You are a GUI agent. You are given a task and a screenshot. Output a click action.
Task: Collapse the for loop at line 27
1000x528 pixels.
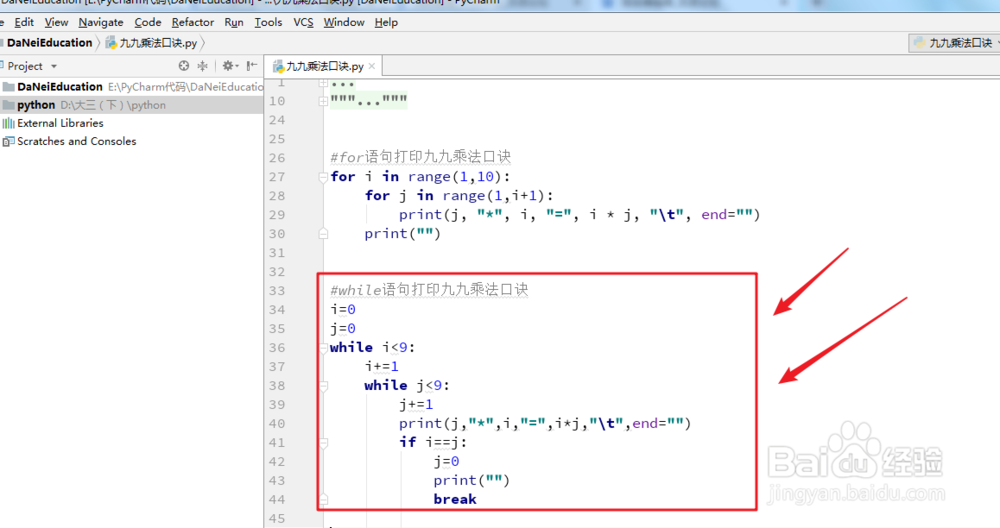click(323, 177)
